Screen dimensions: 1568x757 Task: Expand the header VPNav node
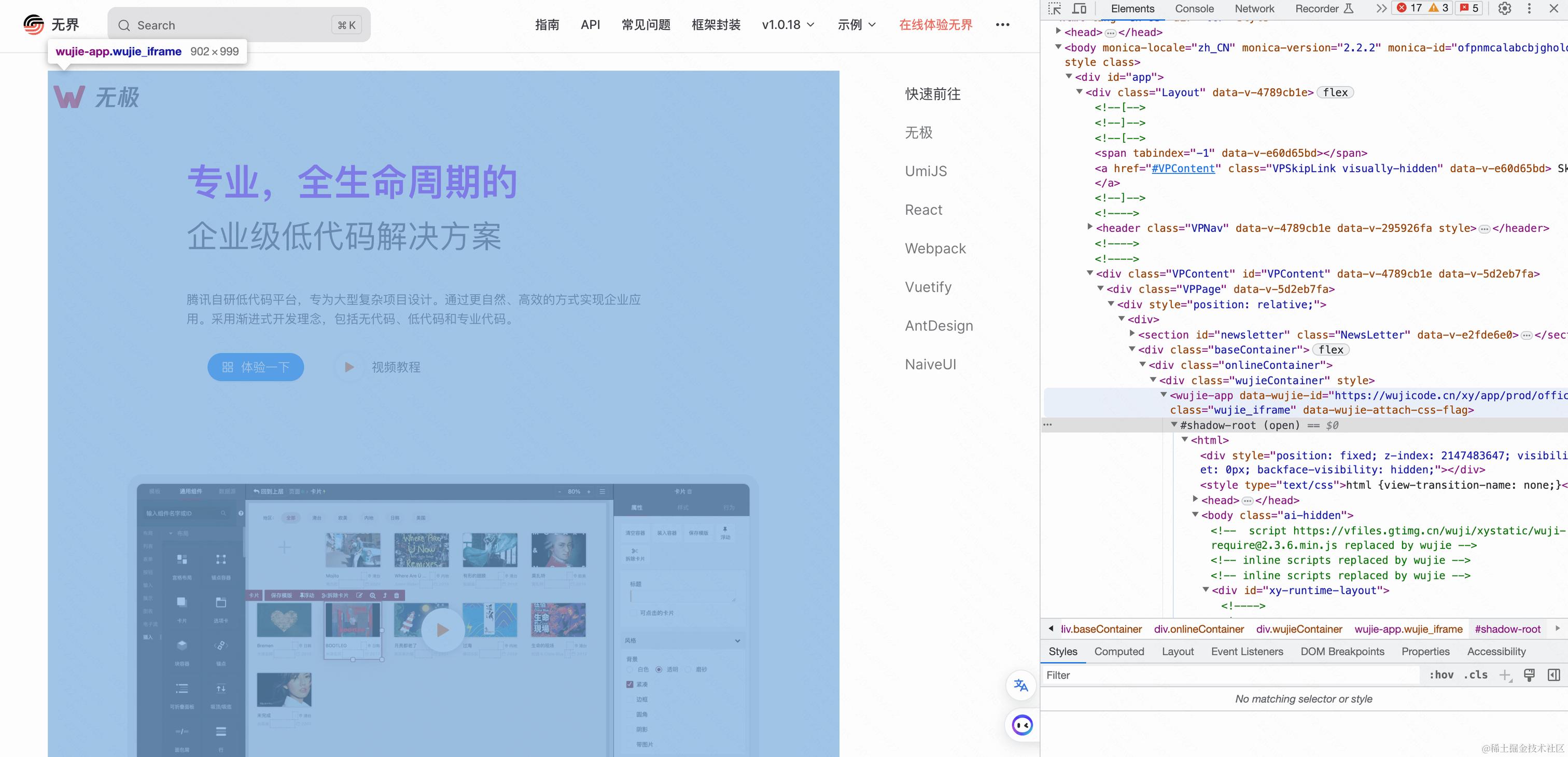click(x=1089, y=227)
